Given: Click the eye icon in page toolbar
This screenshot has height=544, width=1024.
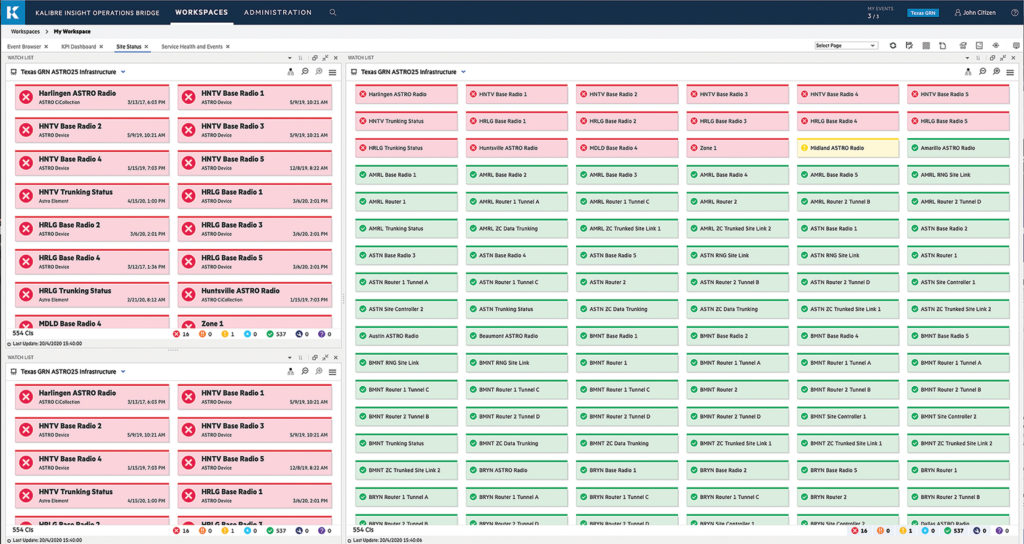Looking at the screenshot, I should [995, 46].
